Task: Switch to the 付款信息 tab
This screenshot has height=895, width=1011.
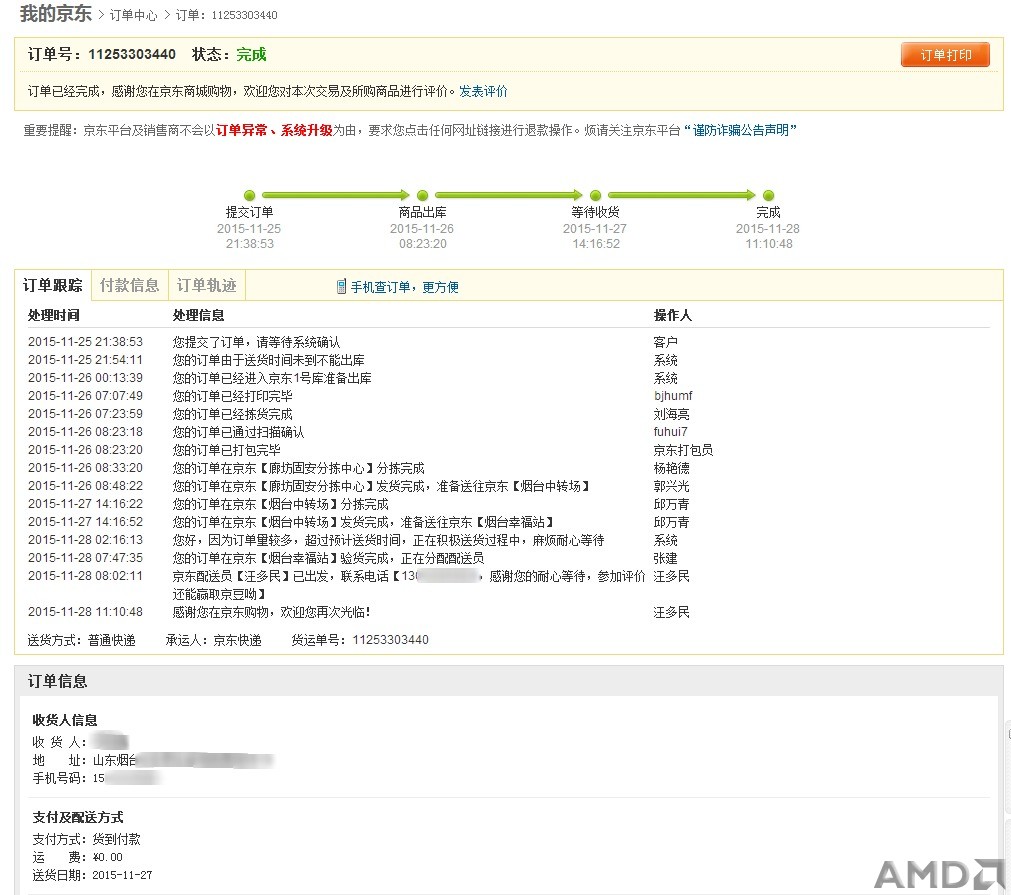Action: tap(130, 285)
